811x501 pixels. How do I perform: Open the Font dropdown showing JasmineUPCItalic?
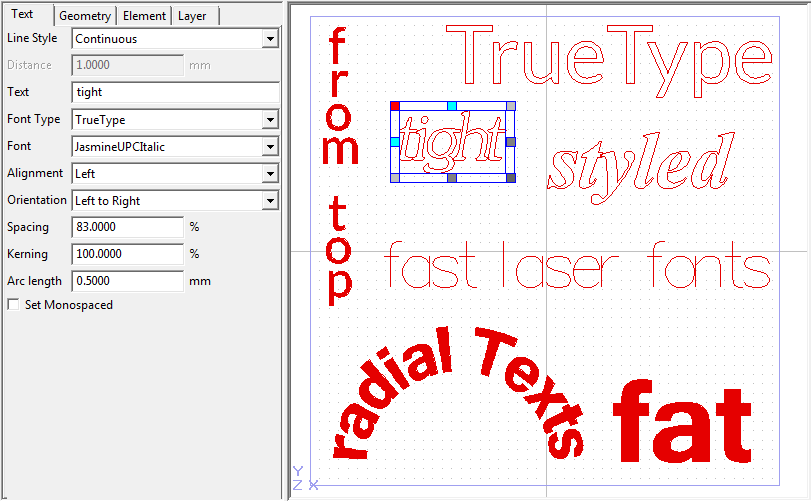269,147
